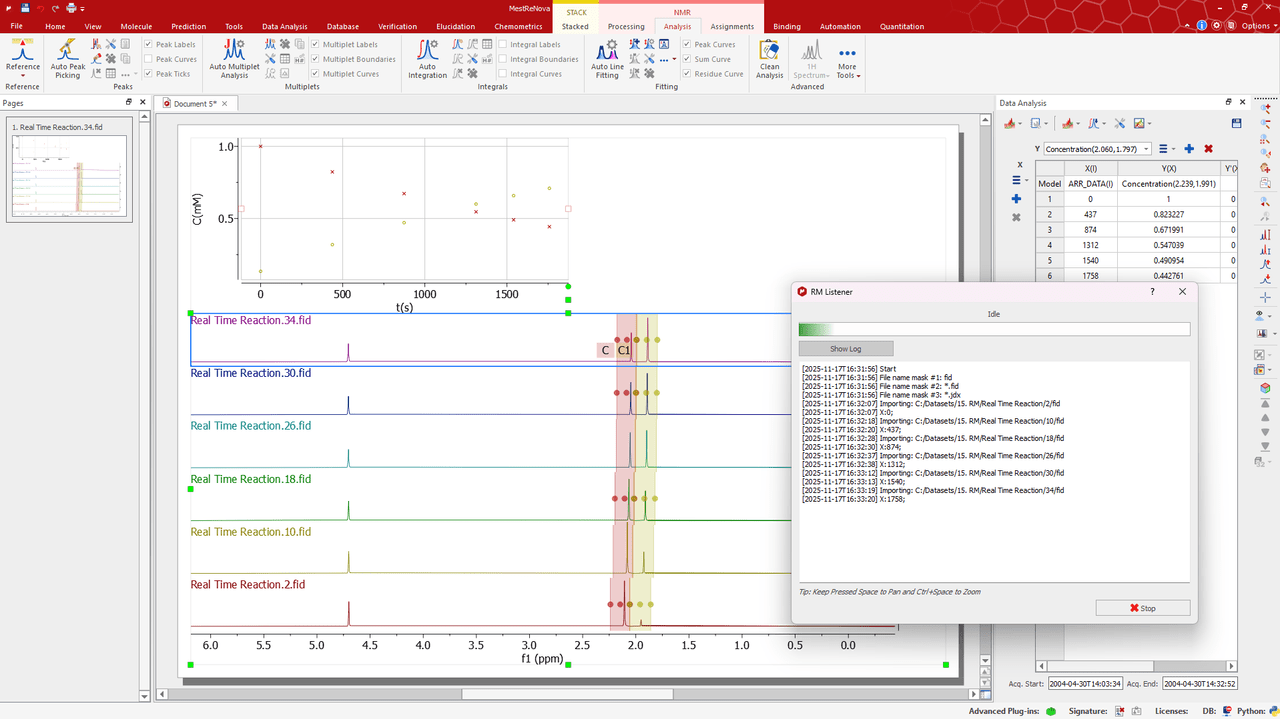This screenshot has width=1280, height=719.
Task: Click the 'Real Time Reaction.18.fid' spectrum label
Action: coord(251,479)
